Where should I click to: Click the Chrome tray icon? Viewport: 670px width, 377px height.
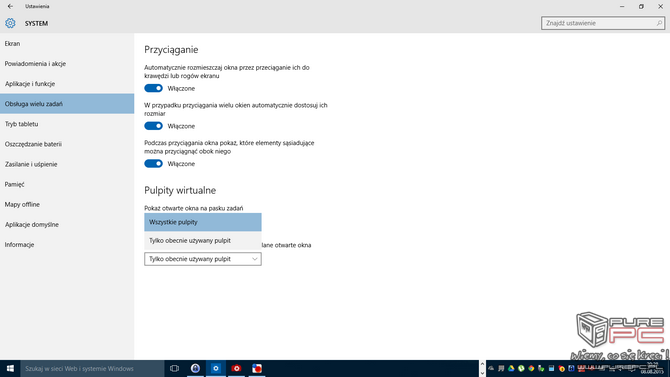(x=531, y=368)
